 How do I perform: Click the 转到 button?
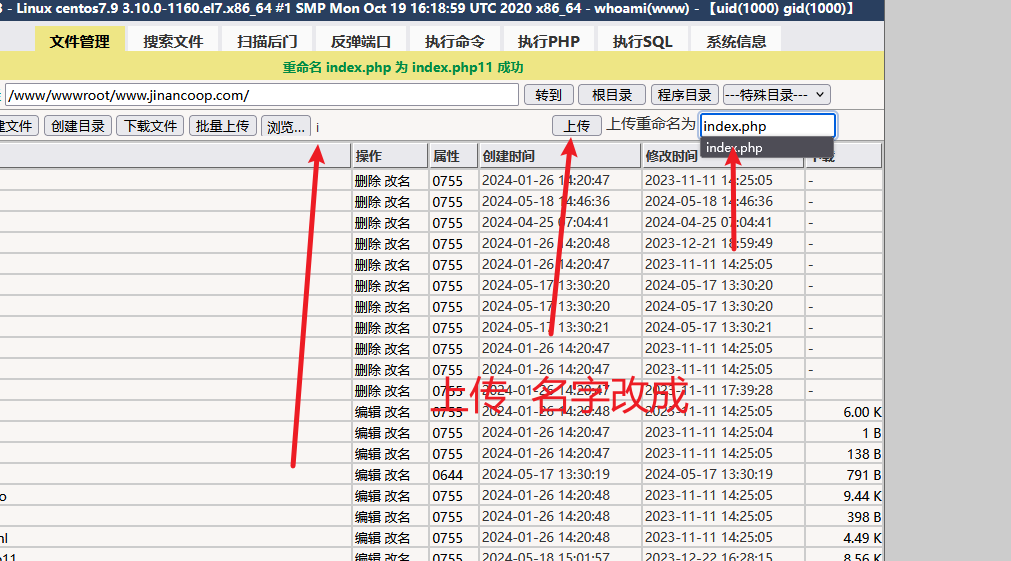pos(548,95)
